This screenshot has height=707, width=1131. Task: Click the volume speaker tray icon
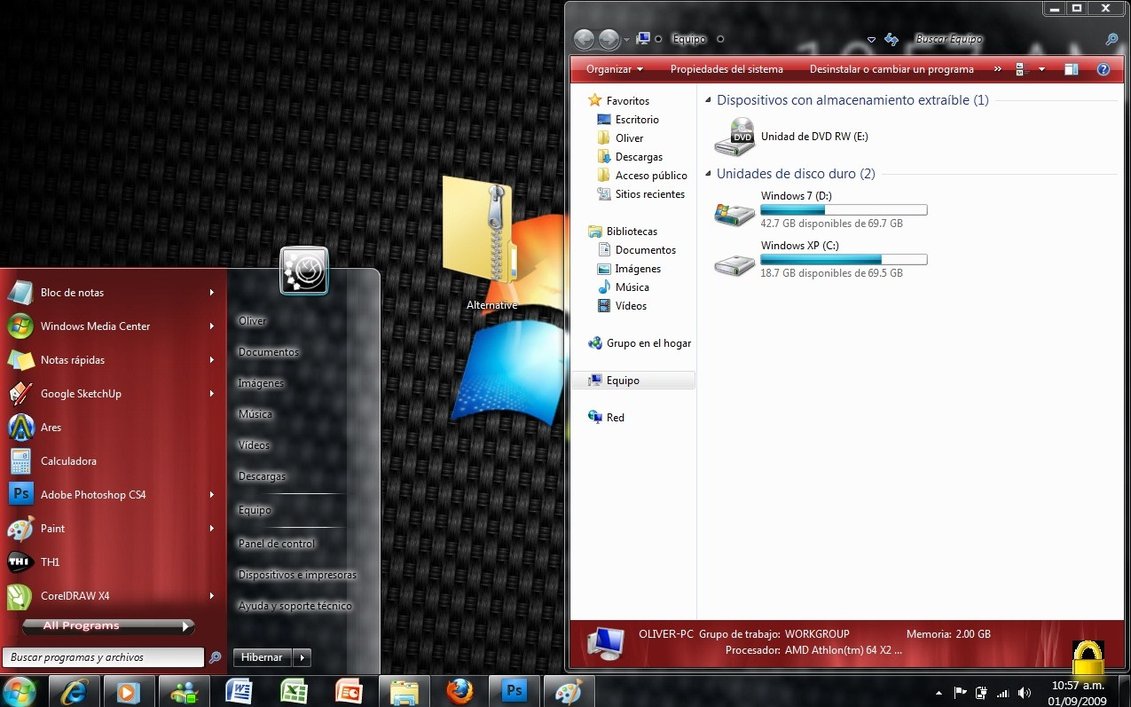[x=1024, y=693]
